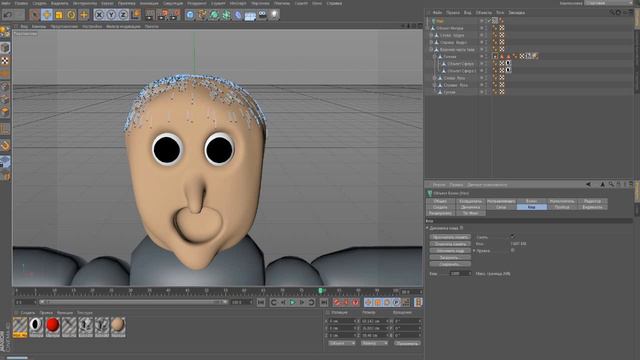Open the Размер dropdown in Coordinates Manager

374,343
